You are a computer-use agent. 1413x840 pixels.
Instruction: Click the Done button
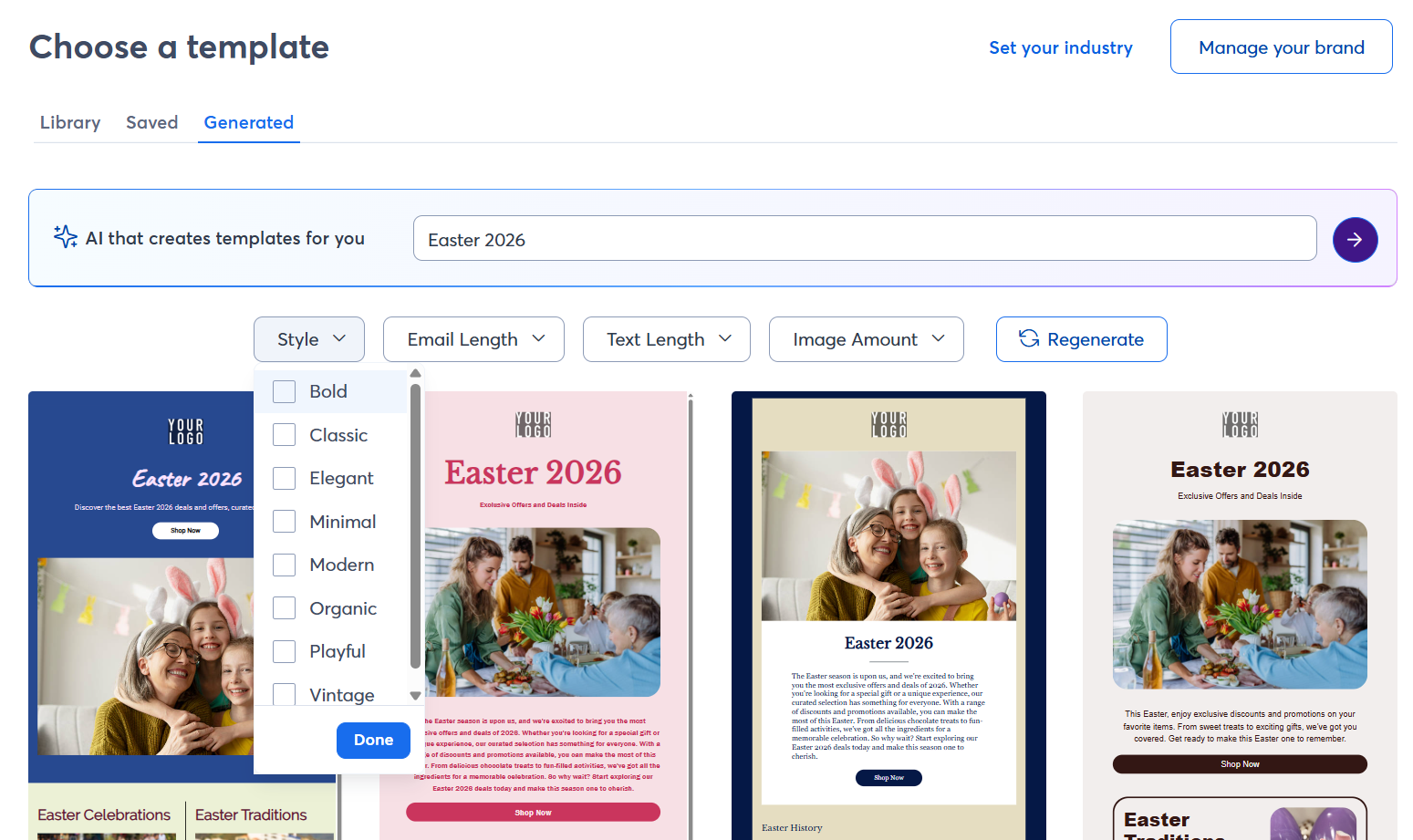point(373,740)
